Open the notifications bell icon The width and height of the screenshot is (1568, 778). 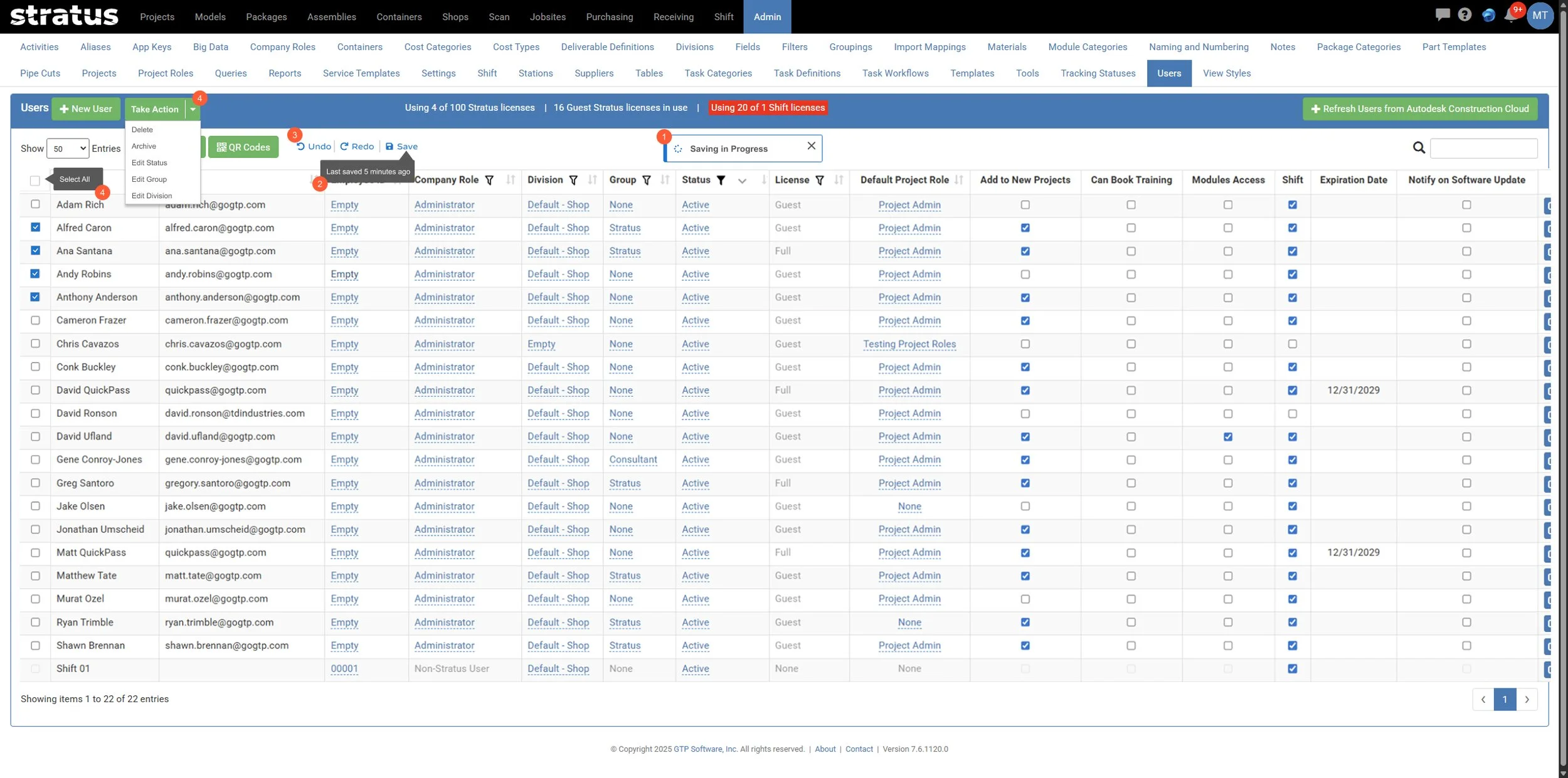click(x=1510, y=16)
